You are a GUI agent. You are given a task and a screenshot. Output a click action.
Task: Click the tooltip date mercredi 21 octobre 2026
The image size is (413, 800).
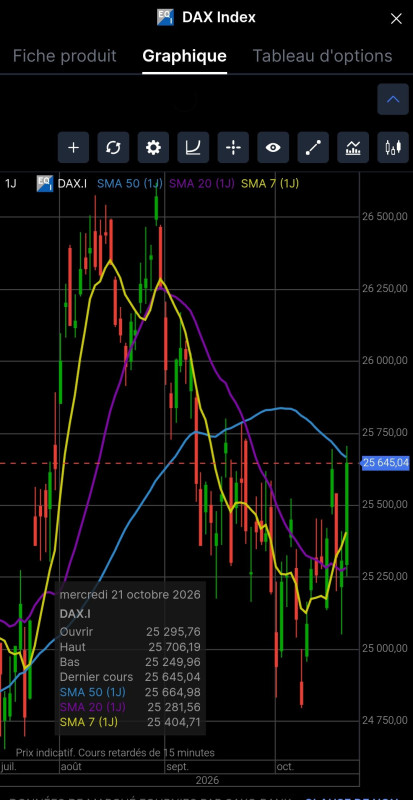tap(130, 594)
